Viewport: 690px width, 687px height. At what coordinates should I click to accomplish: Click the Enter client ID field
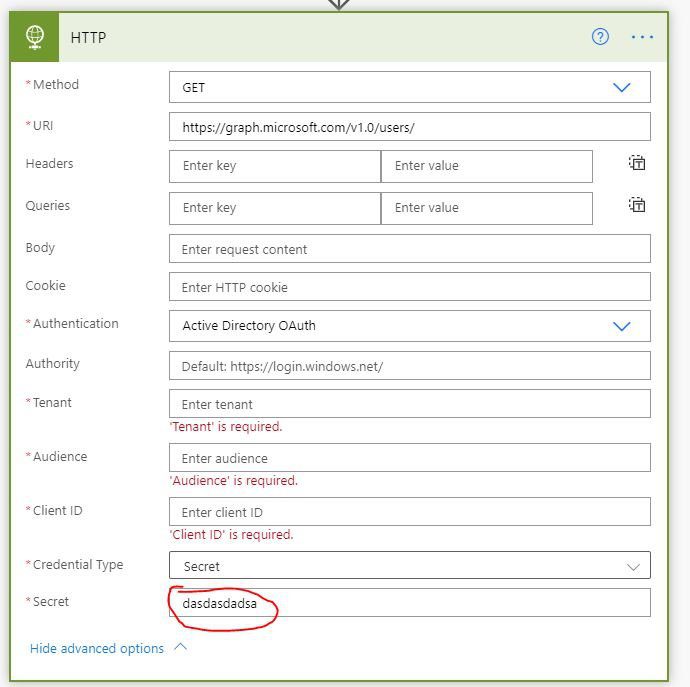pyautogui.click(x=410, y=511)
